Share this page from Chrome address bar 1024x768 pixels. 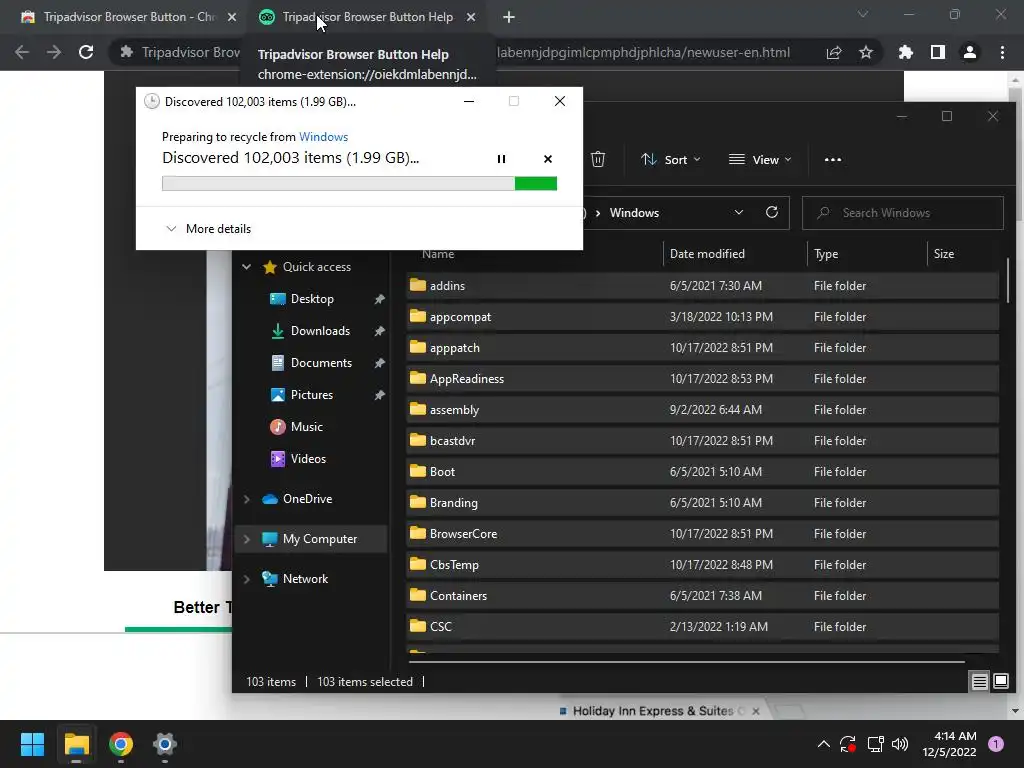point(834,52)
